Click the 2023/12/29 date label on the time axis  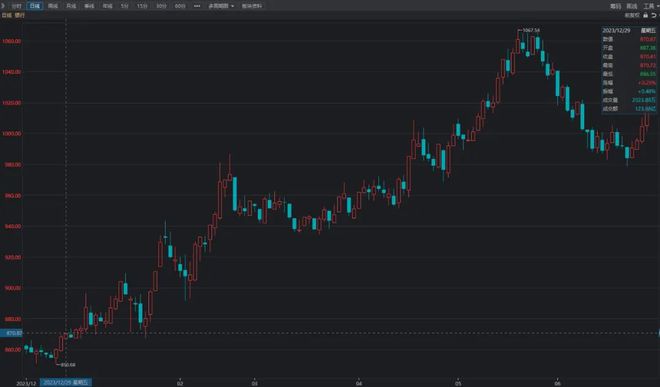pyautogui.click(x=66, y=382)
